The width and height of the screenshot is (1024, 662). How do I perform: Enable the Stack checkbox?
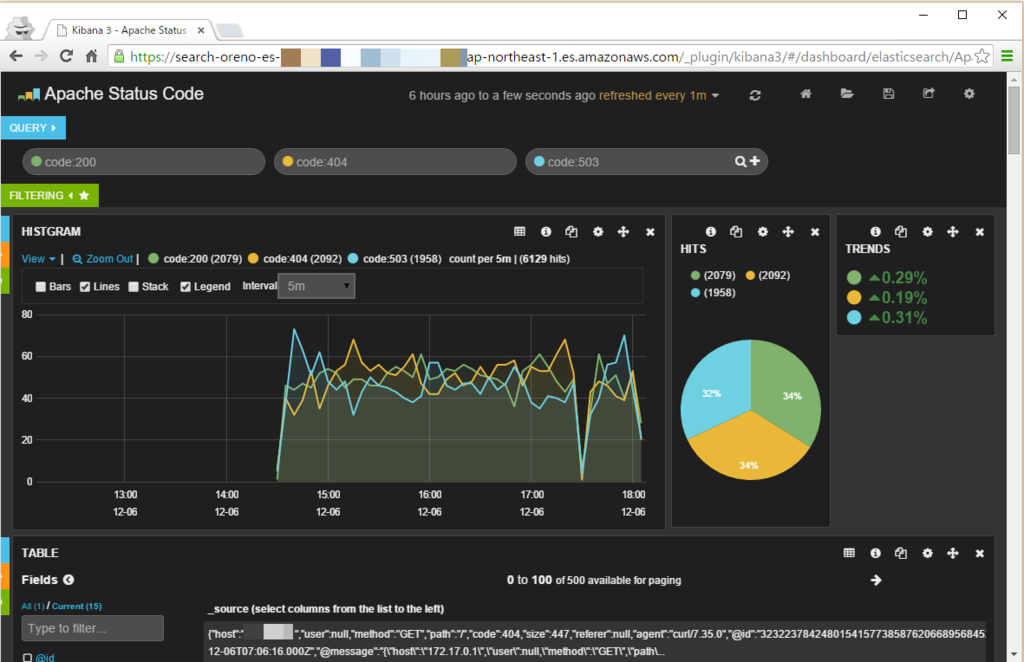(133, 287)
